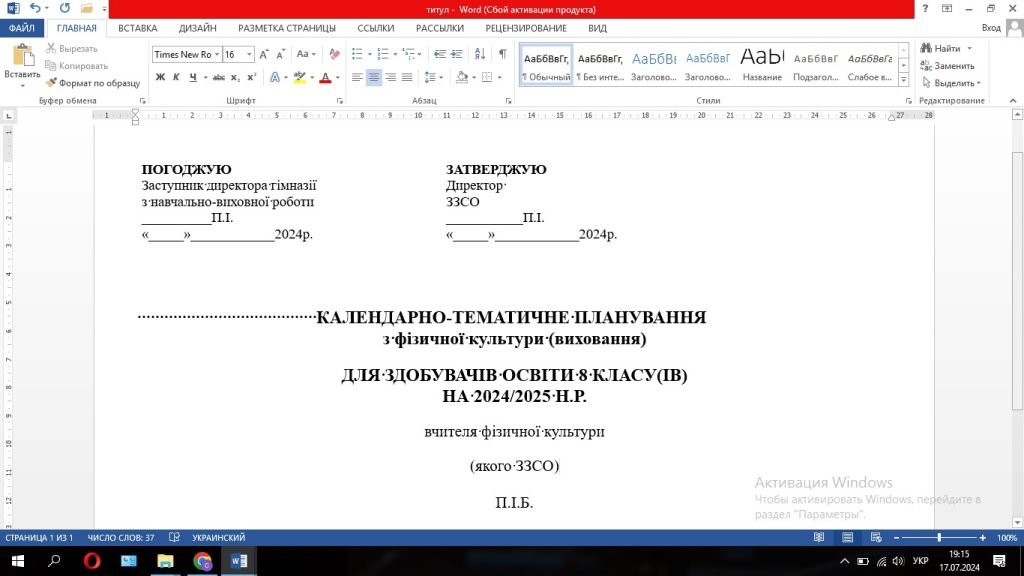This screenshot has height=576, width=1024.
Task: Toggle the Show/Hide formatting marks (¶)
Action: pos(503,53)
